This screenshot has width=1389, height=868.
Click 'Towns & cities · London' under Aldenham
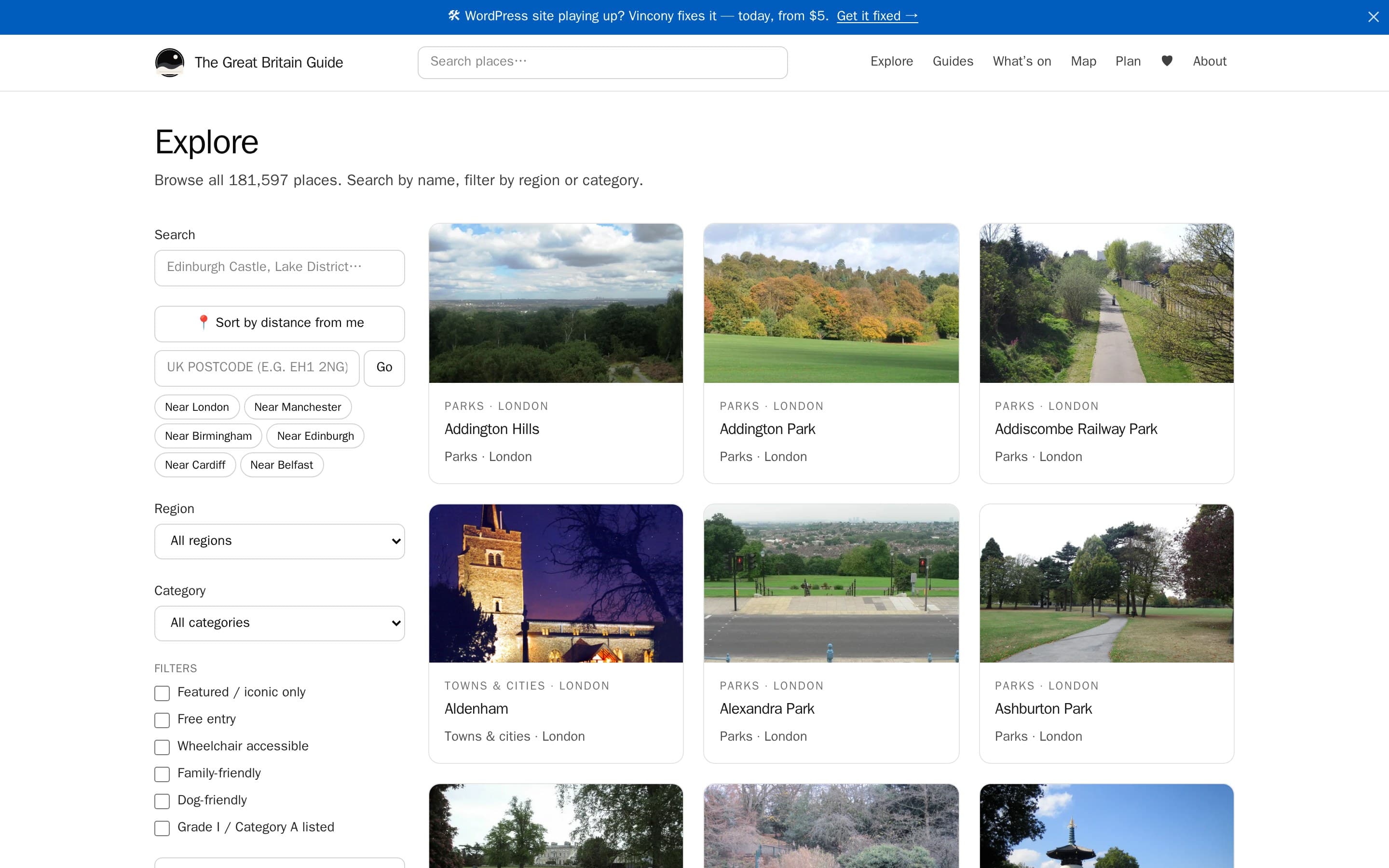click(514, 736)
